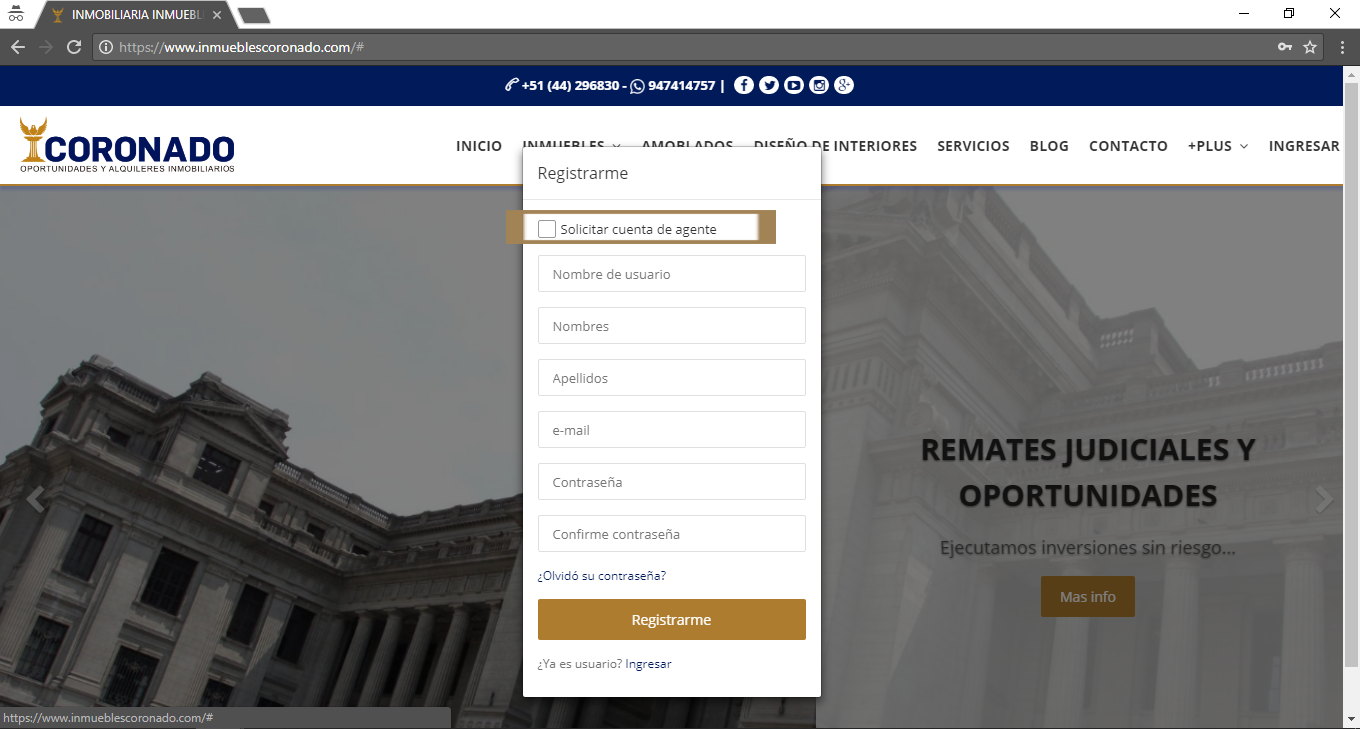The image size is (1360, 729).
Task: Click the Mas info button
Action: point(1087,597)
